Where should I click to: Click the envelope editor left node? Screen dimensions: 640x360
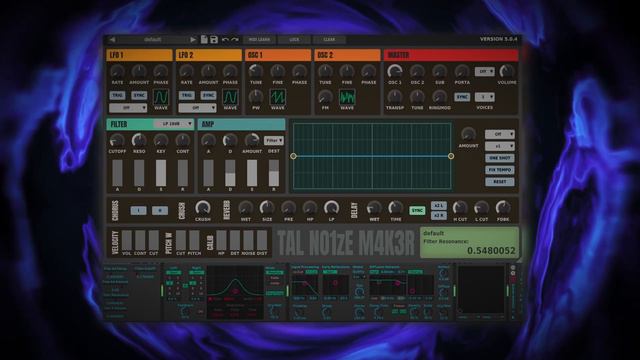[293, 156]
